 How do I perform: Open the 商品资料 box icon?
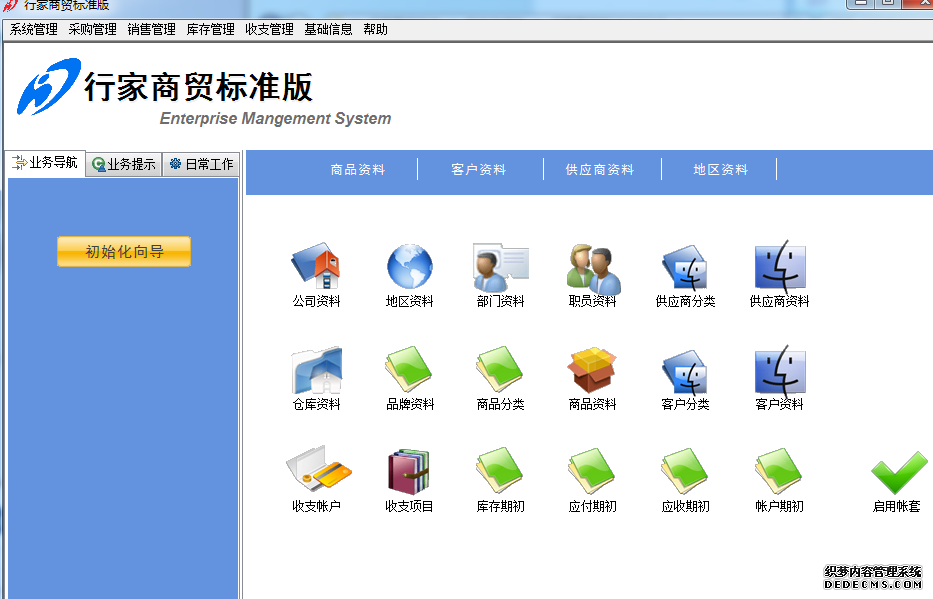(x=593, y=371)
